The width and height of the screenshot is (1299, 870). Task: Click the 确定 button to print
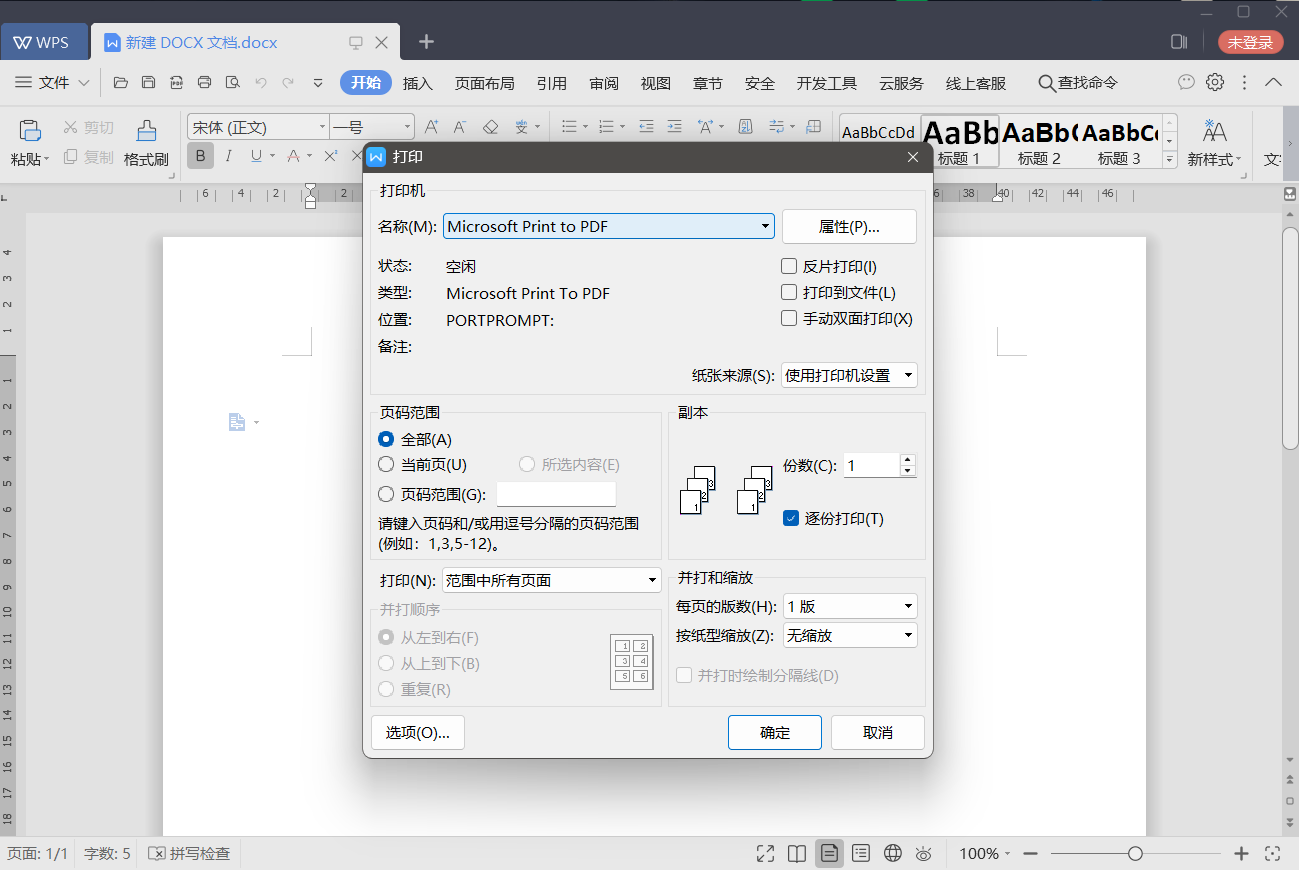pos(774,732)
